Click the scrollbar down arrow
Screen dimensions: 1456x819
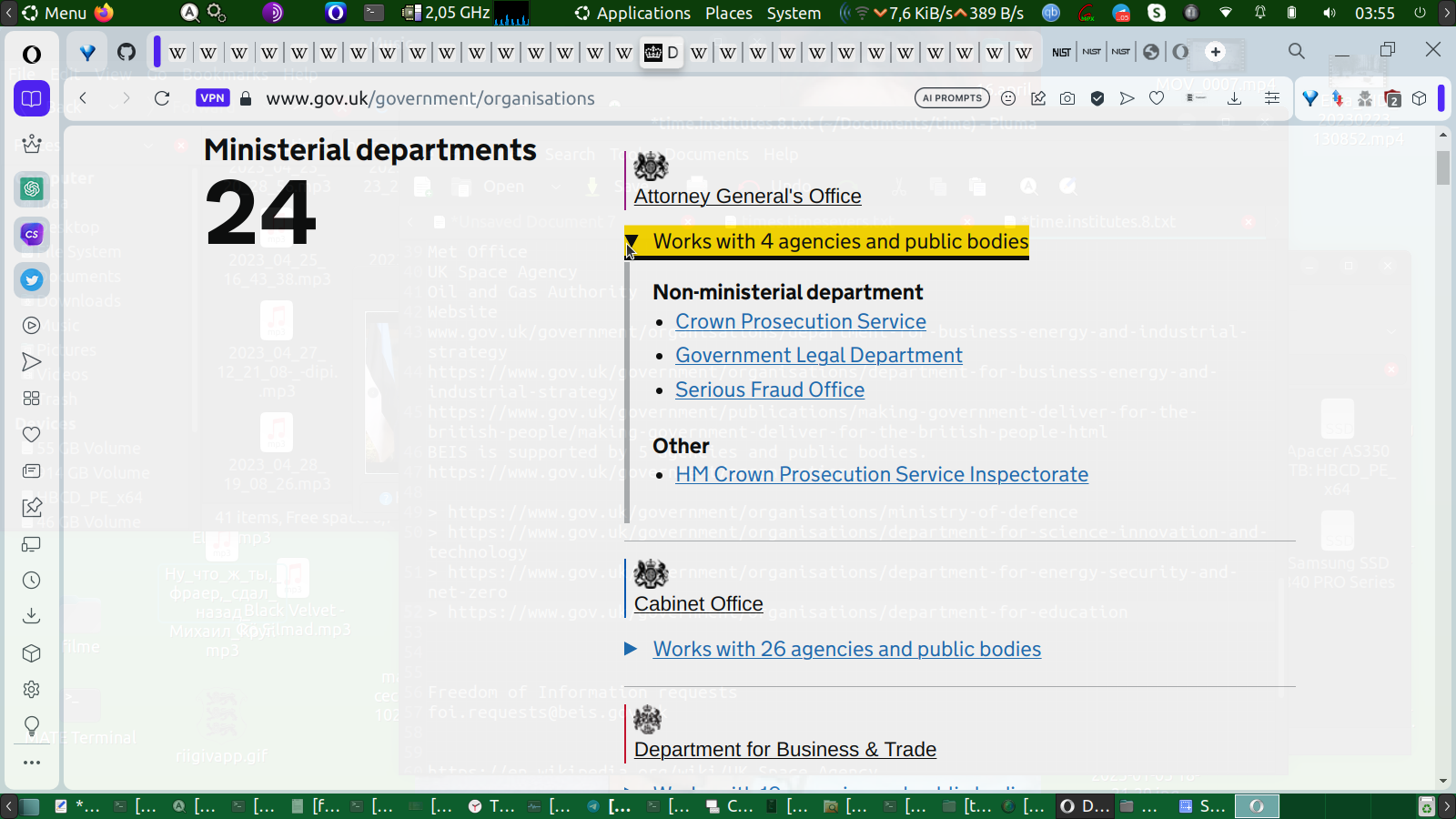pos(1443,781)
